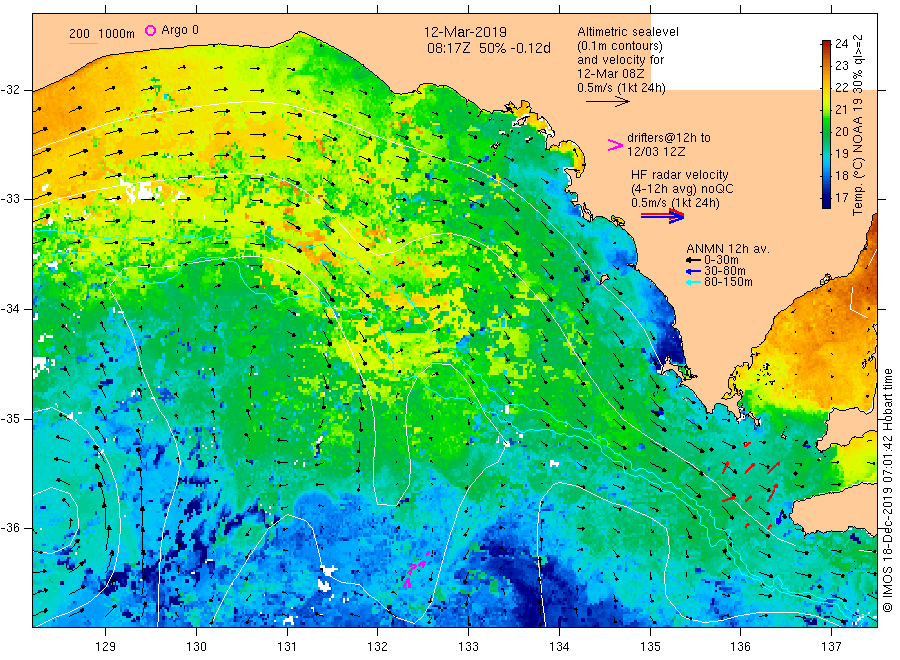This screenshot has height=660, width=900.
Task: Click the 12-Mar 08Z legend line
Action: click(x=610, y=73)
